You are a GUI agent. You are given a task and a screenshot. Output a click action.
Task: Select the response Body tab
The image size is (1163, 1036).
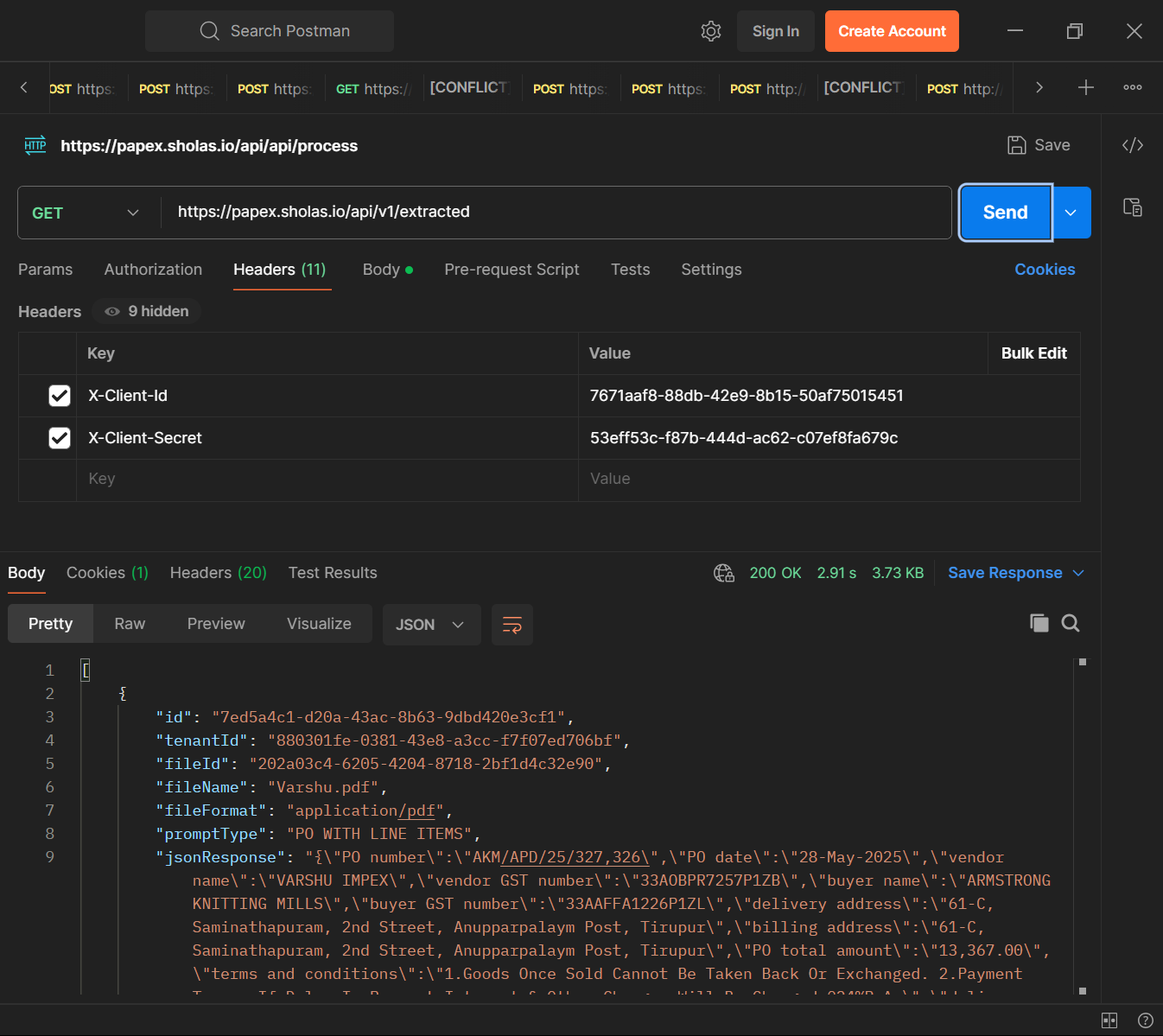pyautogui.click(x=27, y=573)
